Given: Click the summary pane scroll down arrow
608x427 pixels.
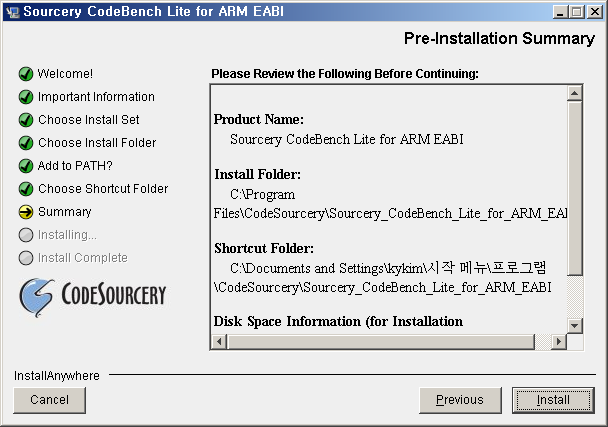Looking at the screenshot, I should pos(574,326).
